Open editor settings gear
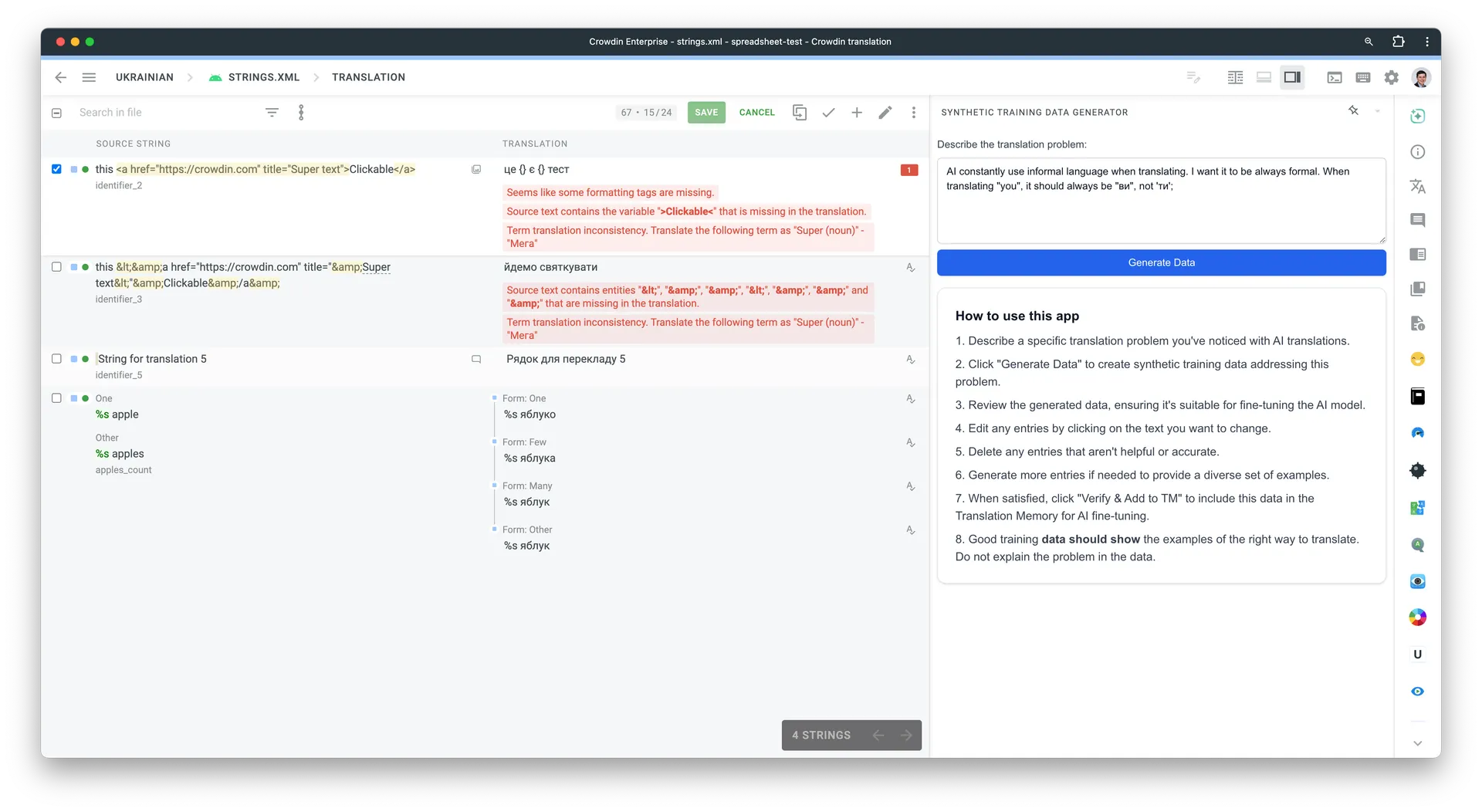The width and height of the screenshot is (1482, 812). point(1392,77)
